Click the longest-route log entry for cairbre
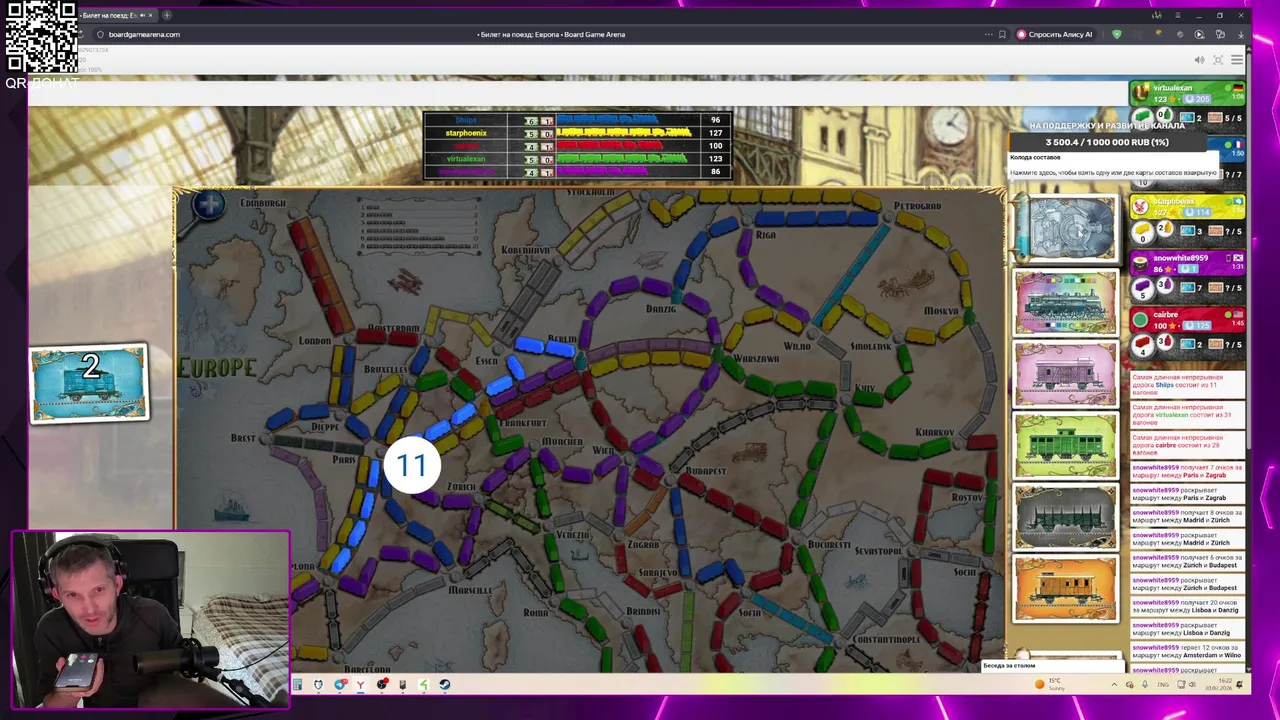Viewport: 1280px width, 720px height. pos(1187,444)
